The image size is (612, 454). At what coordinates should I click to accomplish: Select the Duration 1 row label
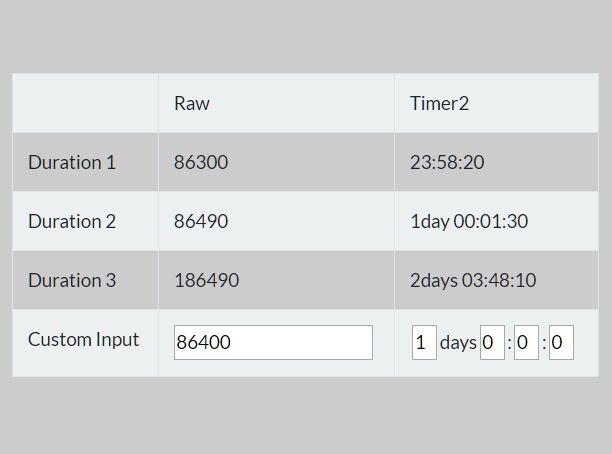(72, 162)
